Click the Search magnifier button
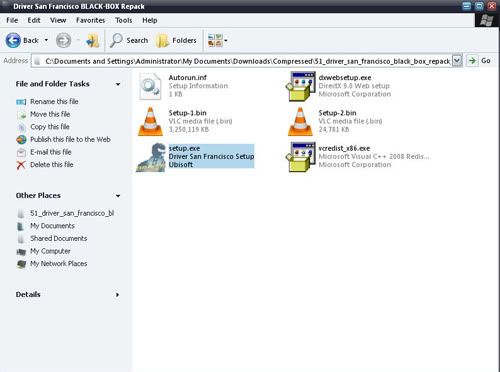The height and width of the screenshot is (372, 500). click(129, 40)
